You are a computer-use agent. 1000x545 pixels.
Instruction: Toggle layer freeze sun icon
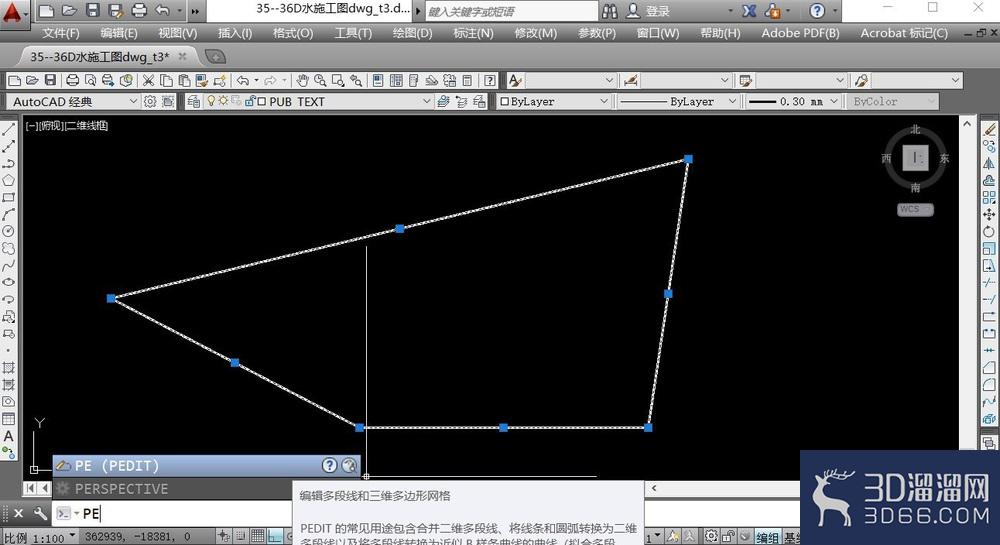coord(223,101)
